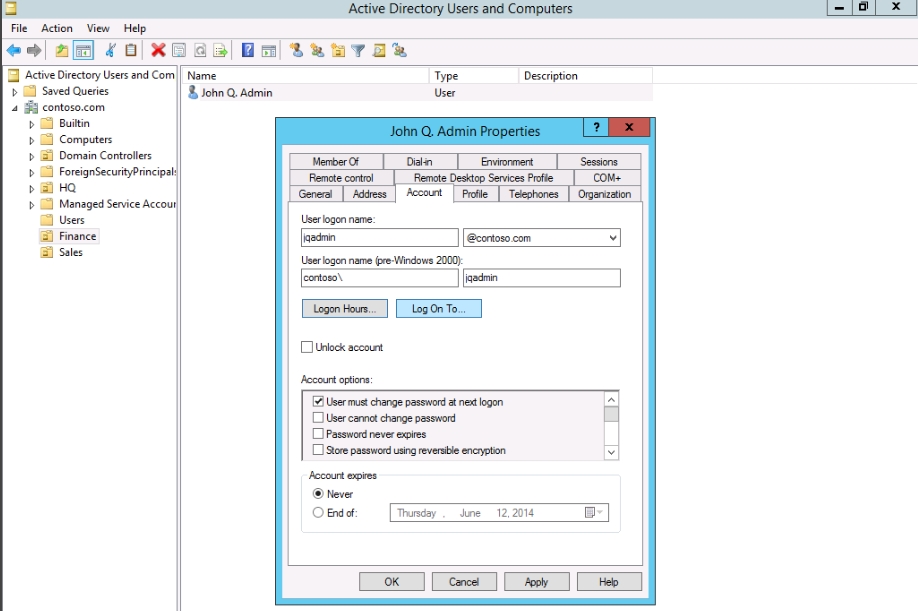Expand the Domain Controllers tree node
The width and height of the screenshot is (918, 611).
[32, 156]
